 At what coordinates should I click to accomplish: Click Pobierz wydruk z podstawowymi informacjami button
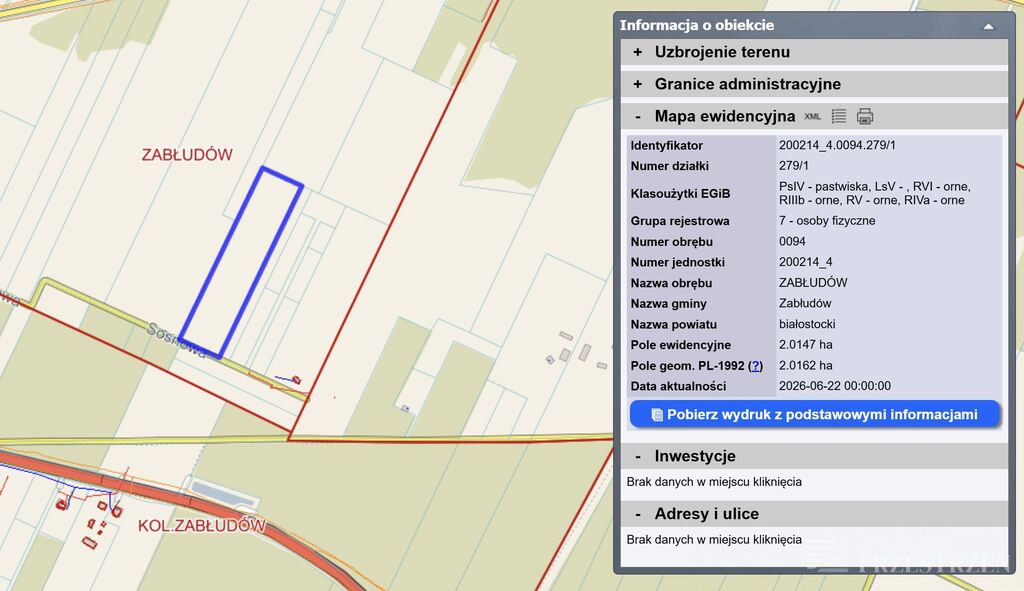click(814, 415)
